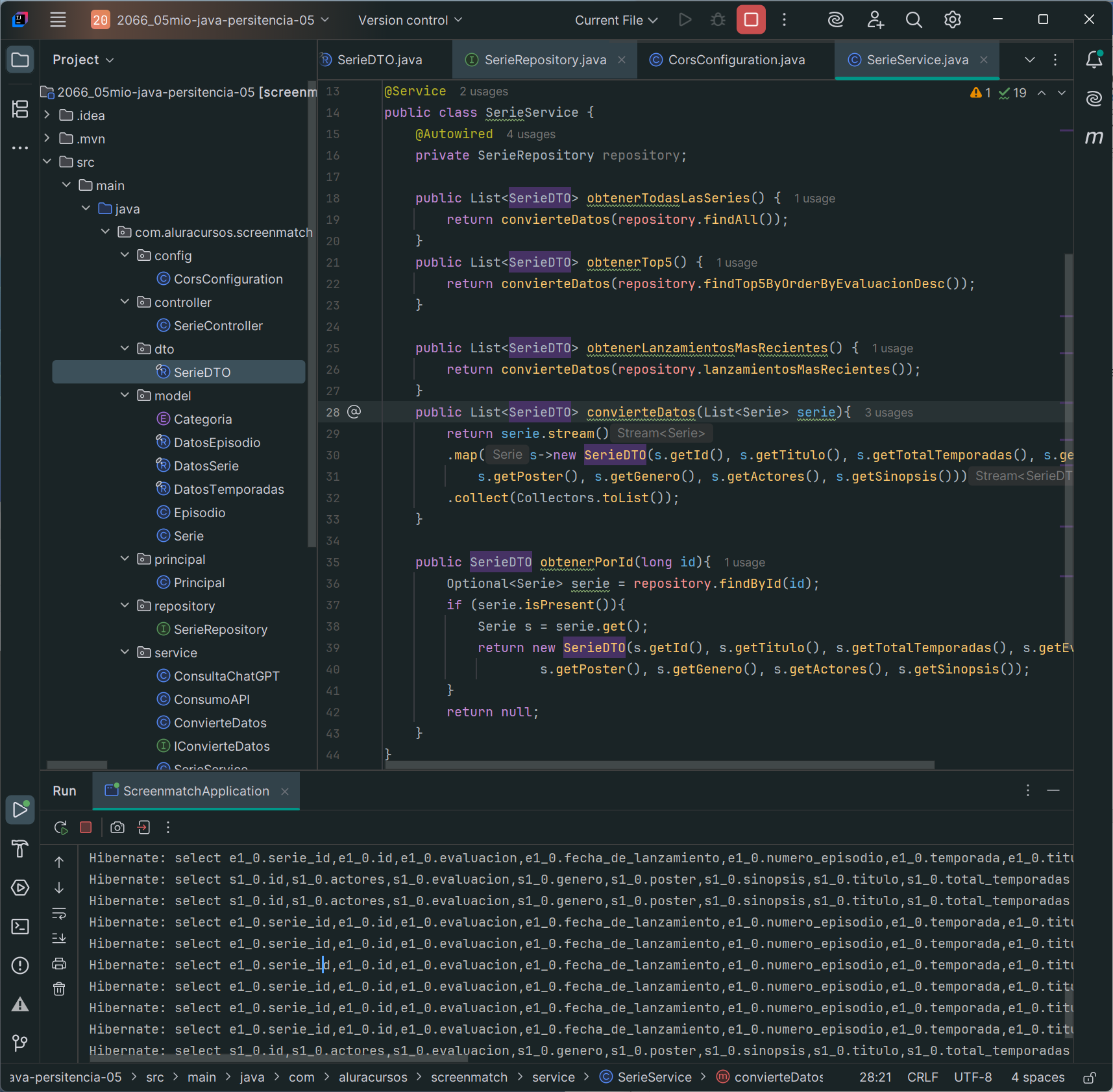Clear console with trash icon
This screenshot has width=1113, height=1092.
pyautogui.click(x=59, y=989)
